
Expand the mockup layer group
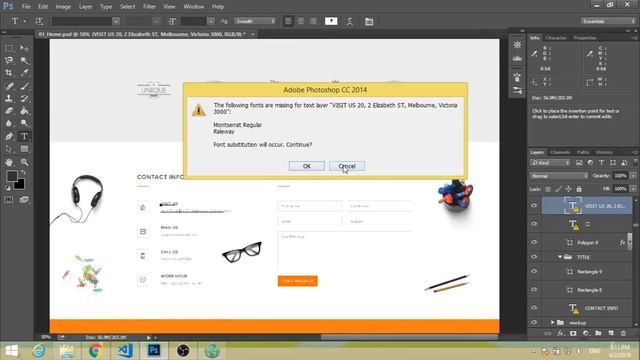point(552,322)
